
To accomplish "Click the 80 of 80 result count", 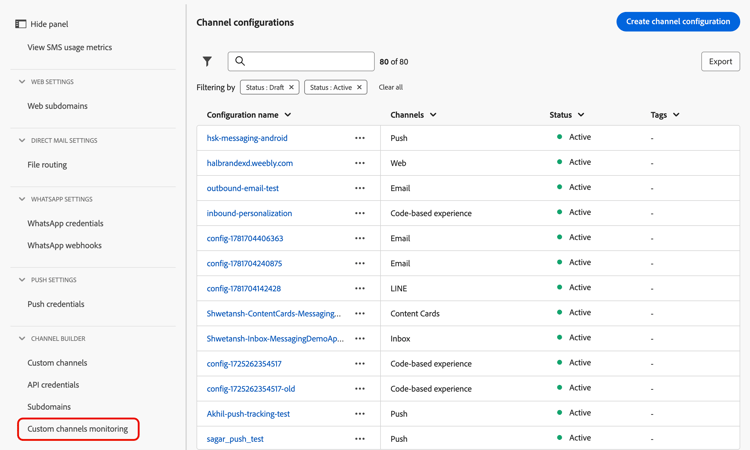I will click(x=394, y=62).
